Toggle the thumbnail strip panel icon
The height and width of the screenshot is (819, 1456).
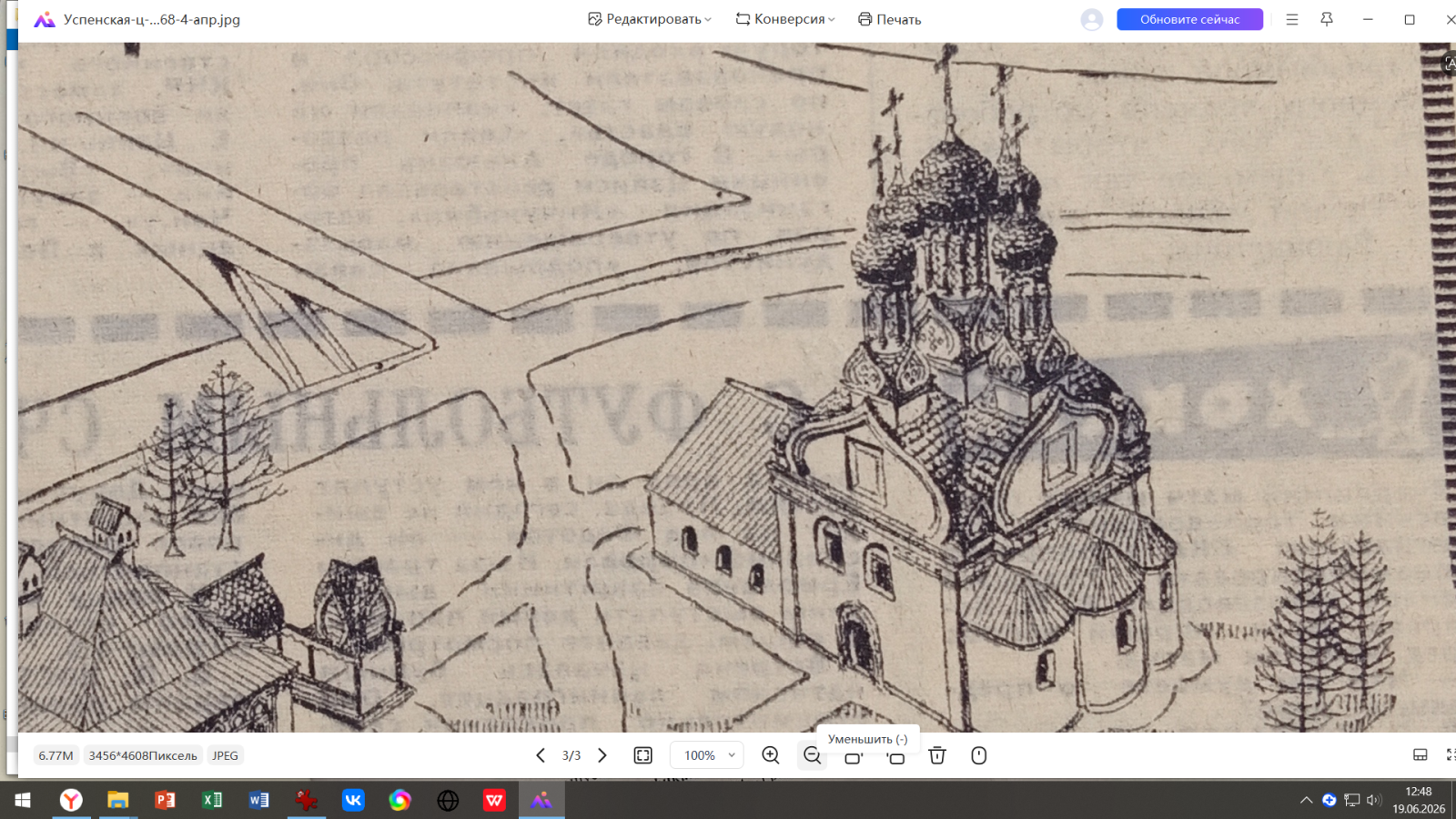click(1421, 754)
